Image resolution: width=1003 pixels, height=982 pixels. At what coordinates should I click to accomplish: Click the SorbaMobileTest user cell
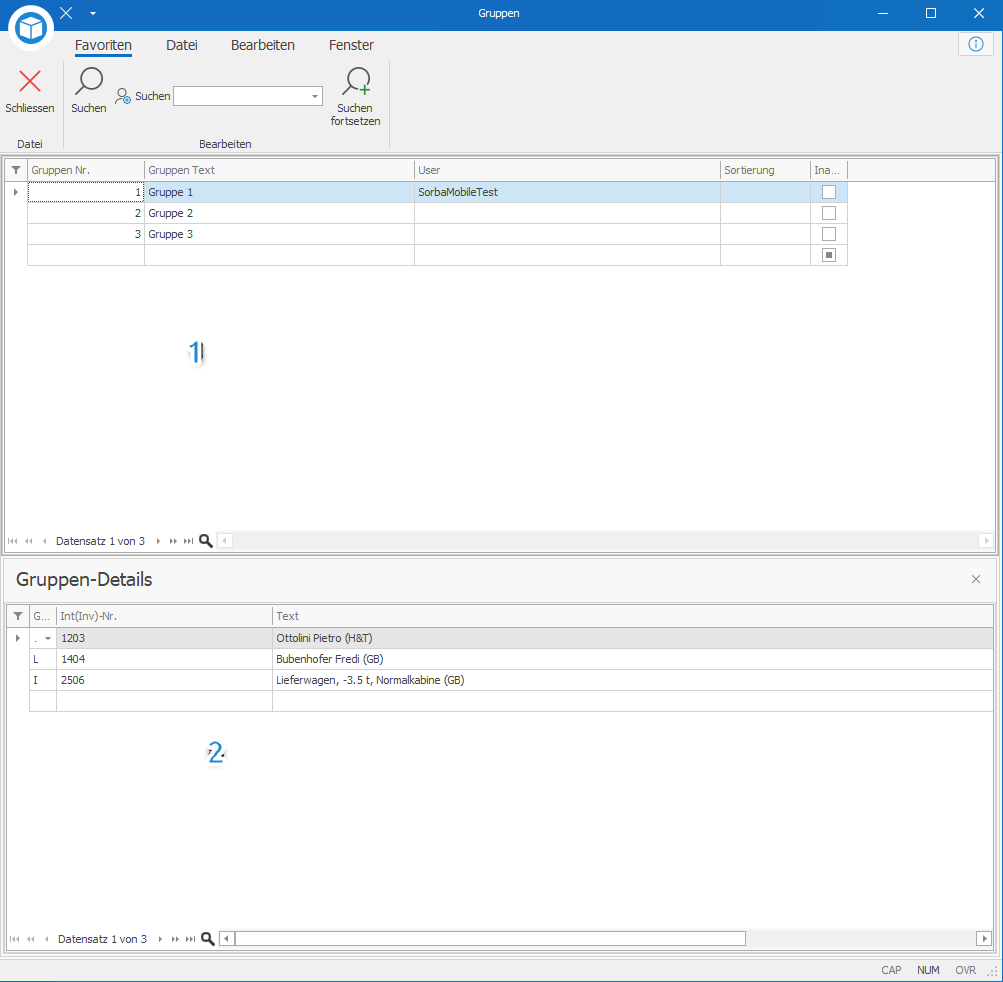pyautogui.click(x=567, y=192)
